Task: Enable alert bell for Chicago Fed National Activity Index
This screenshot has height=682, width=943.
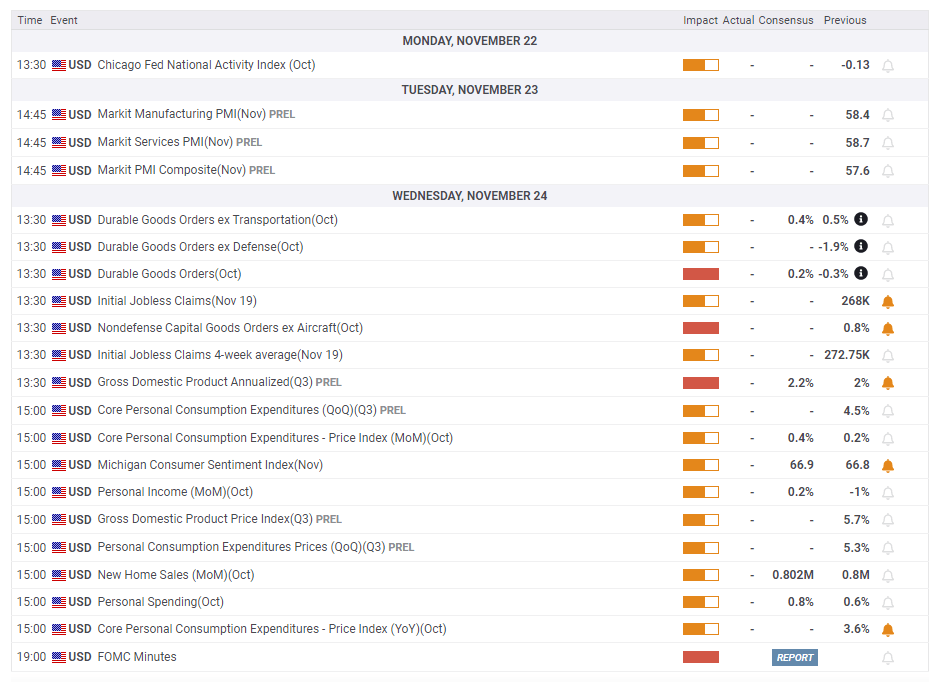Action: (887, 66)
